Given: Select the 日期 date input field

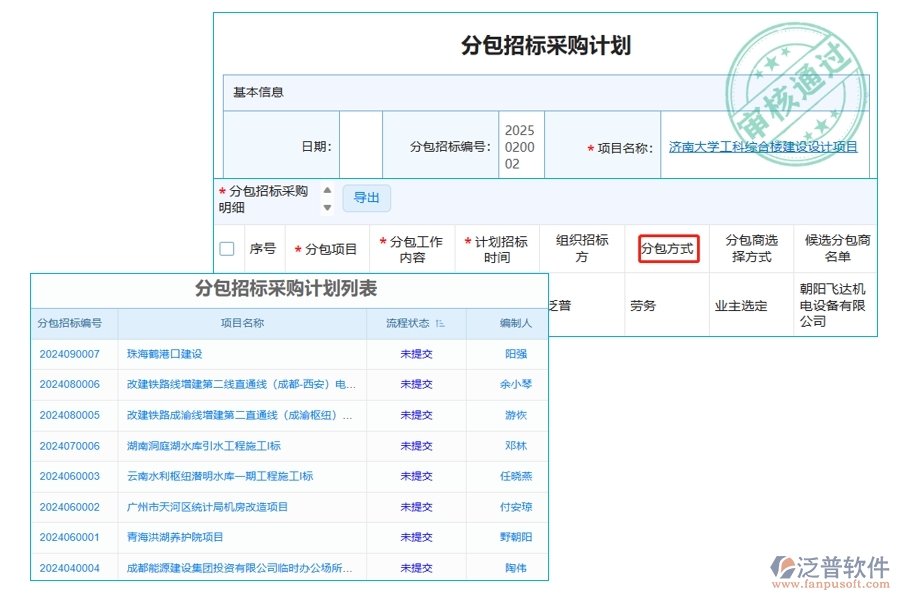Looking at the screenshot, I should 362,145.
